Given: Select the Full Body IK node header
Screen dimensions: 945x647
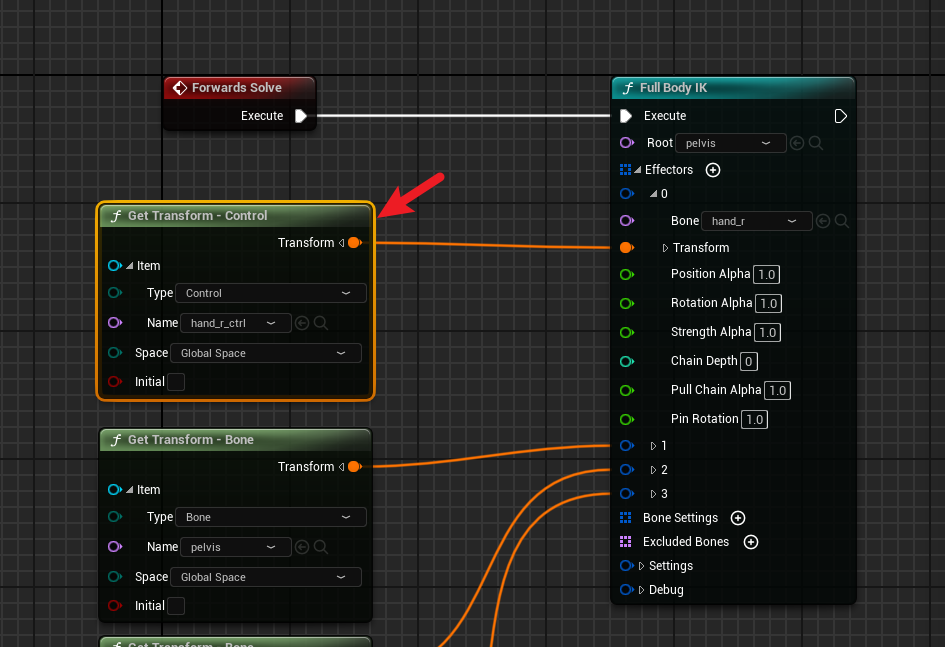Looking at the screenshot, I should (733, 88).
